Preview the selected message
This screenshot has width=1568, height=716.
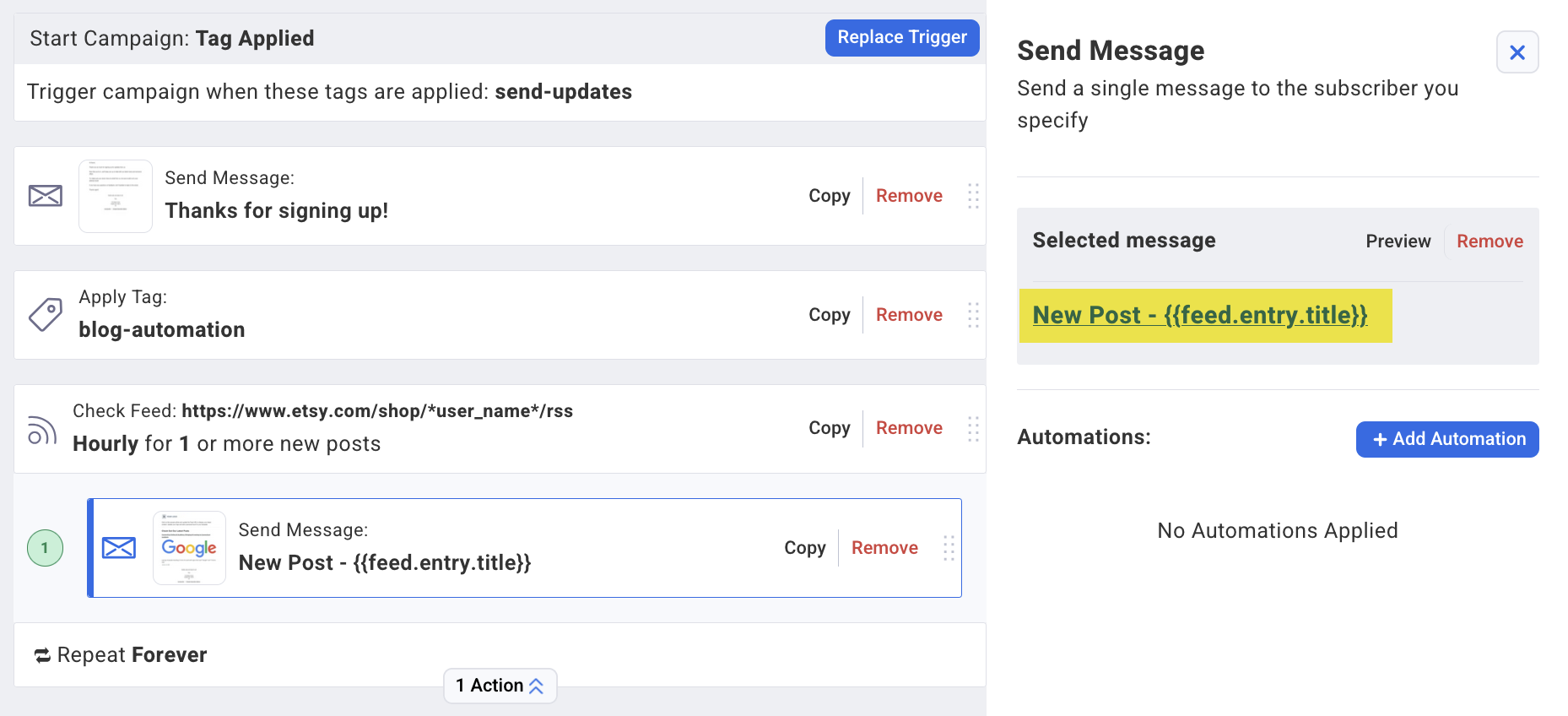coord(1398,241)
